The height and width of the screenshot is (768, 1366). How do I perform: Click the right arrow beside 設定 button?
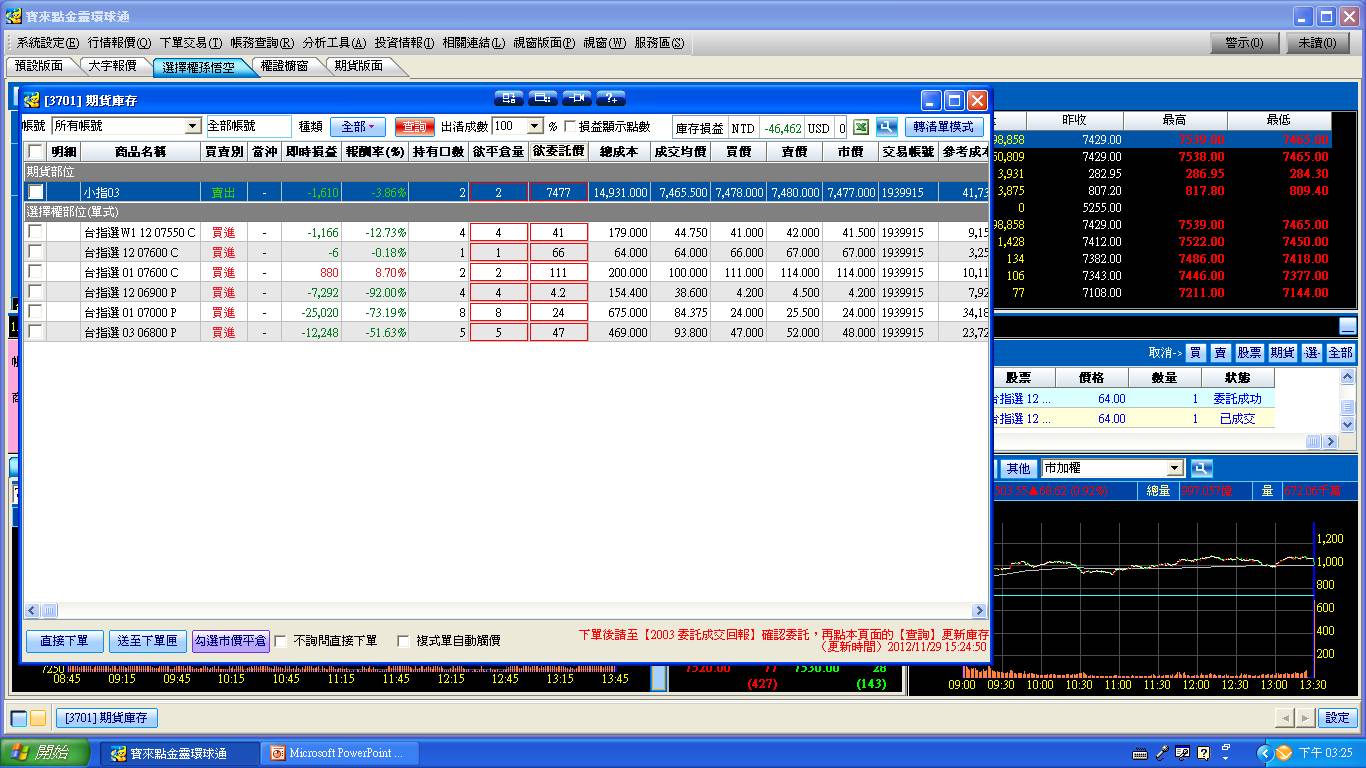tap(1305, 718)
